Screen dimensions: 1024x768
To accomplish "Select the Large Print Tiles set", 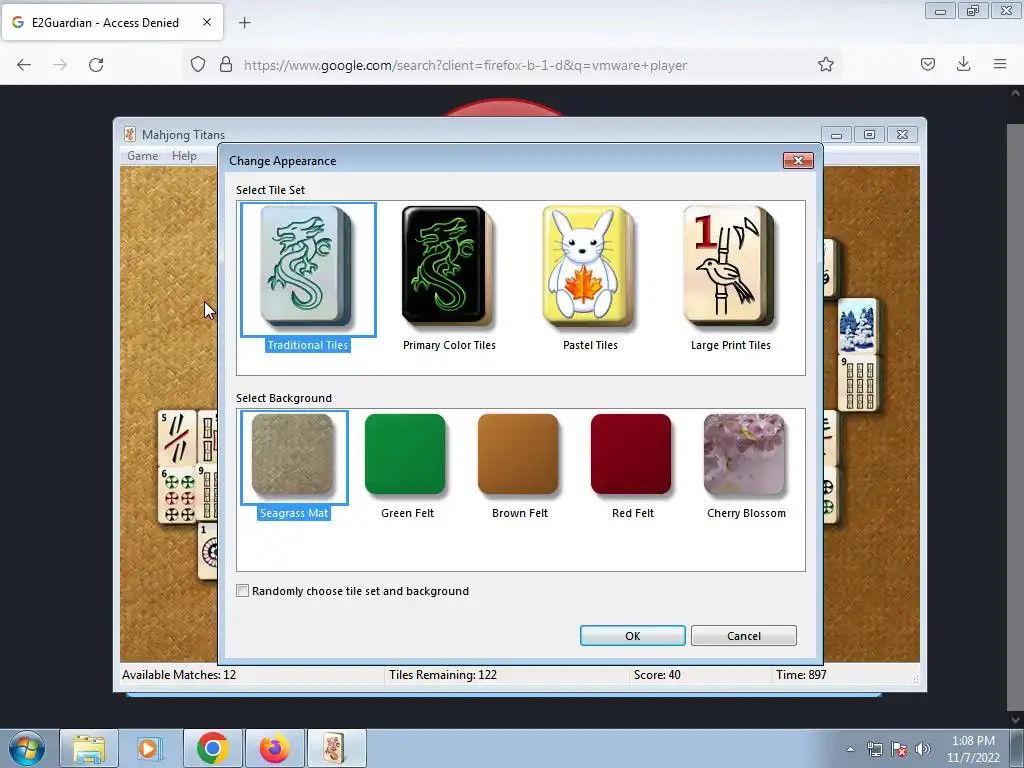I will click(x=729, y=266).
